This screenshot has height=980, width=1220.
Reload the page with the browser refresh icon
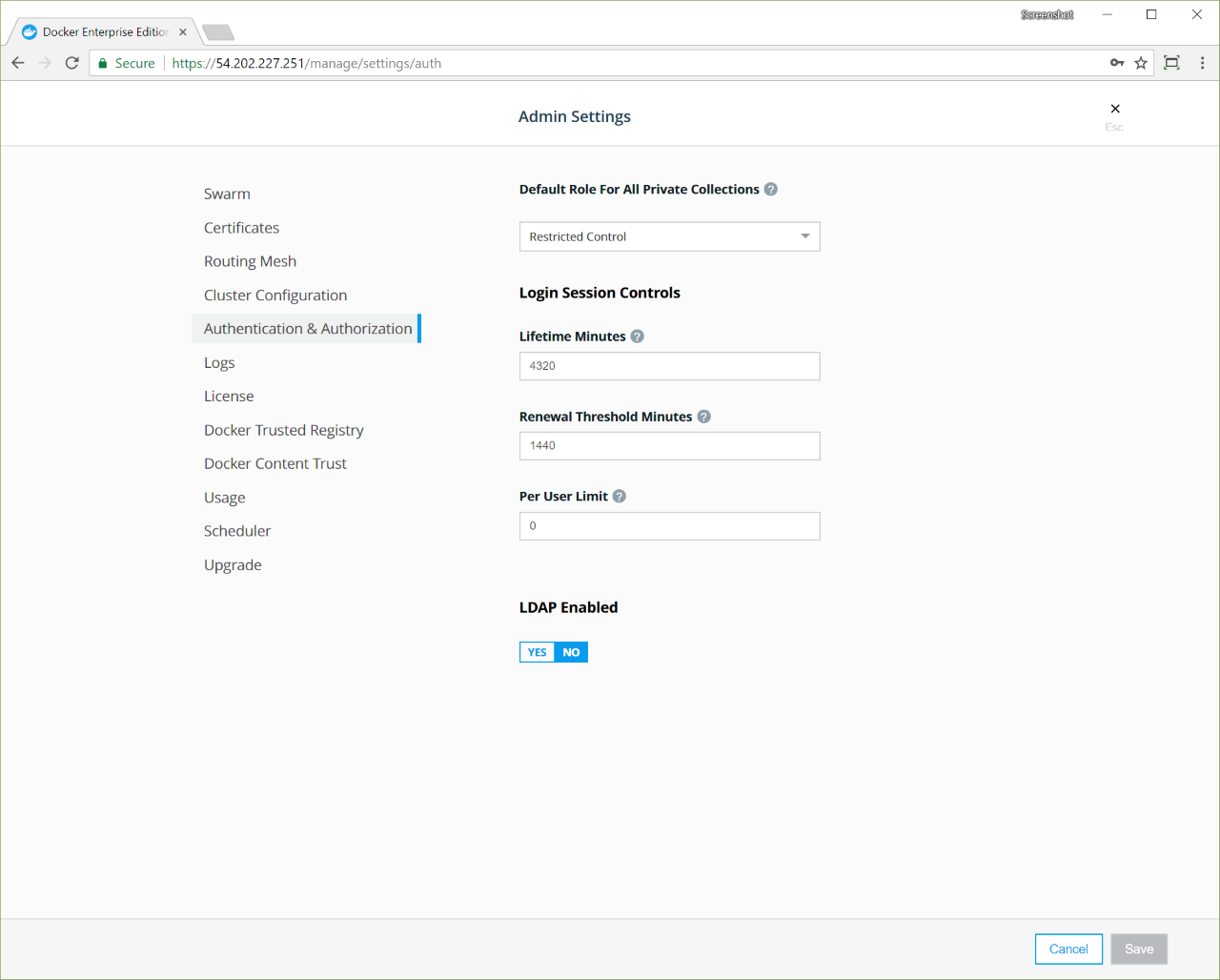71,63
